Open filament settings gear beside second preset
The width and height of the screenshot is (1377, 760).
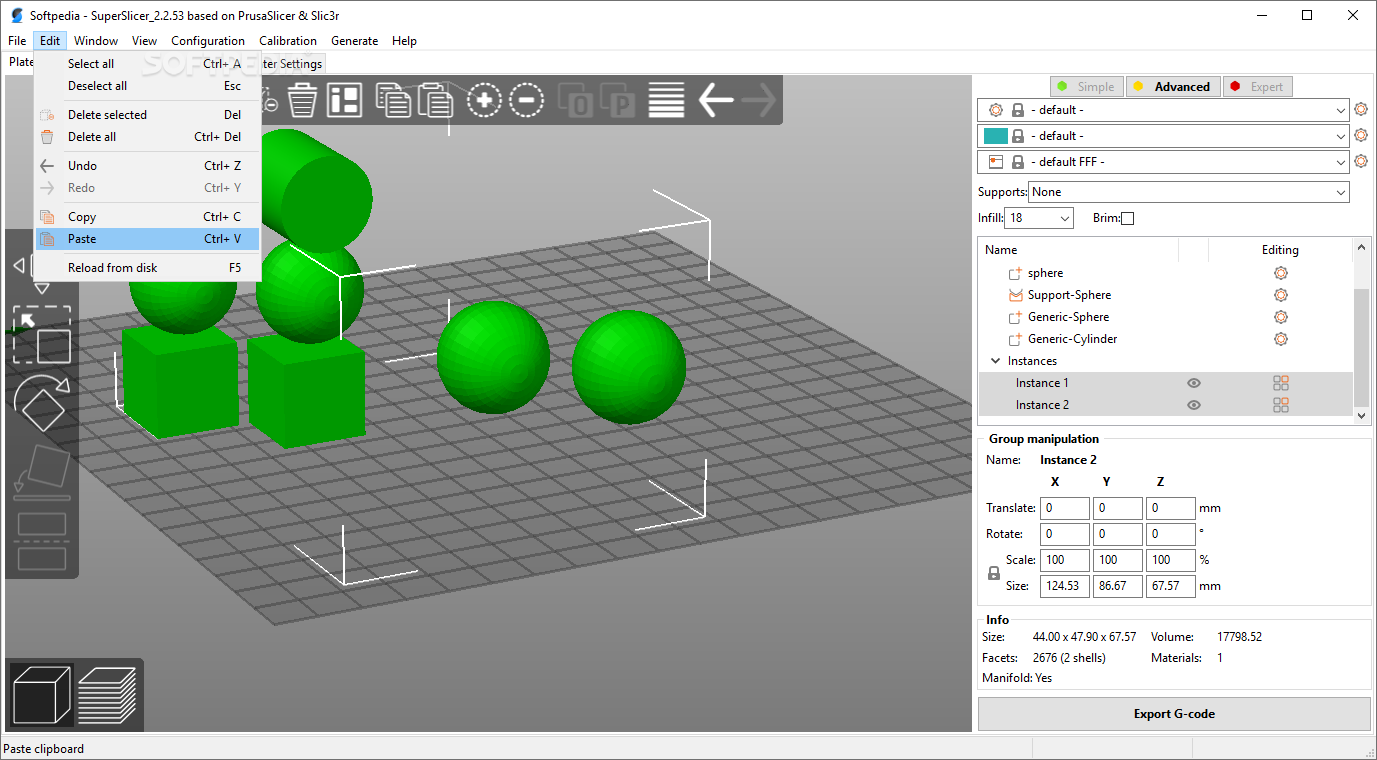point(1360,135)
